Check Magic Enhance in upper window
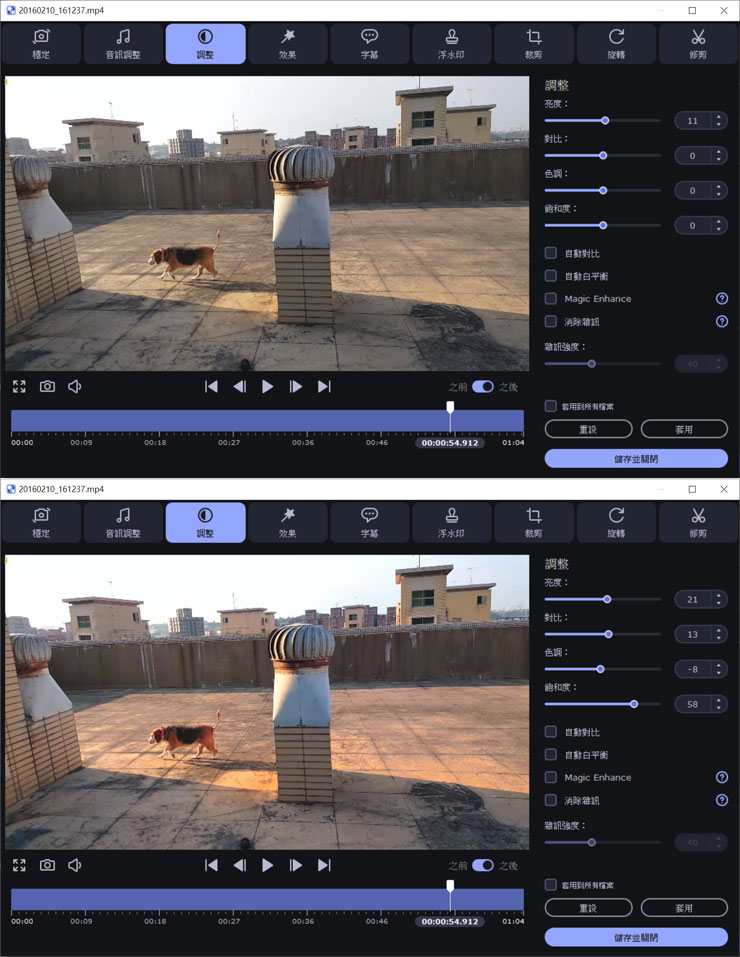740x957 pixels. coord(551,298)
